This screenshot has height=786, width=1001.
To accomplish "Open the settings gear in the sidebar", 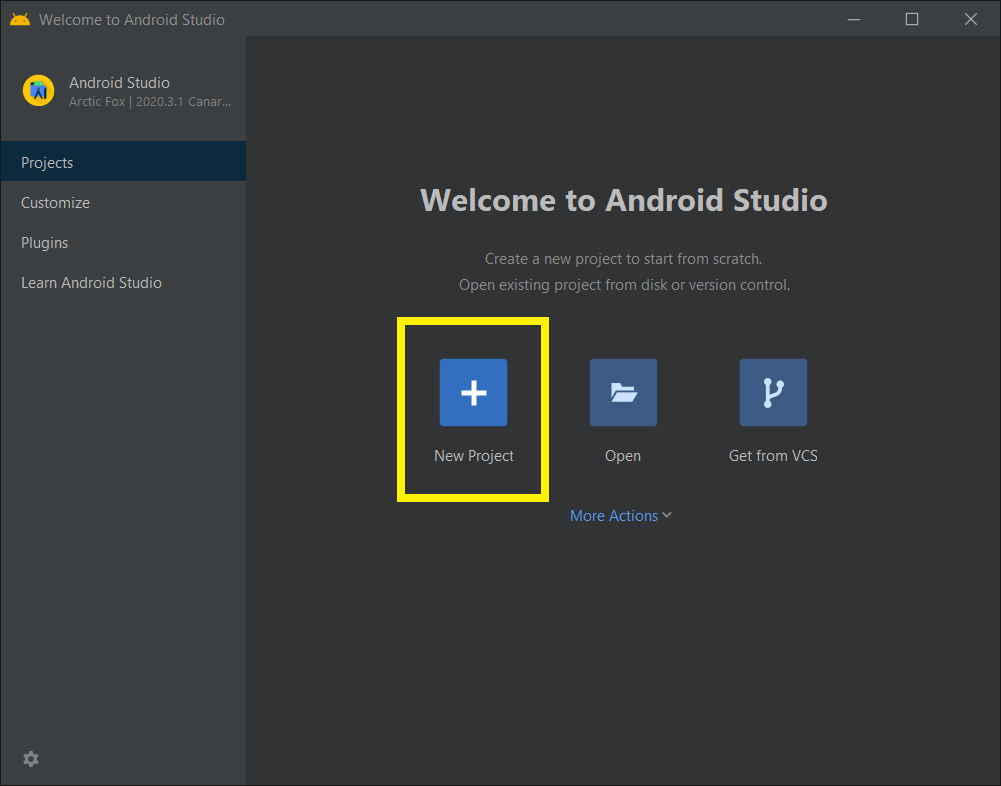I will [31, 759].
